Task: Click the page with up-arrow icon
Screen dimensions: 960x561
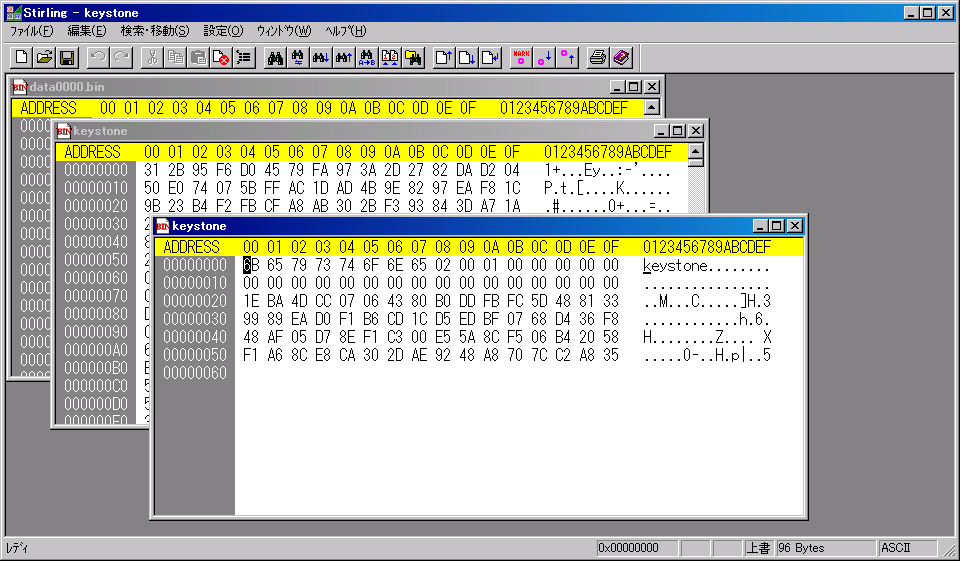Action: [x=444, y=58]
